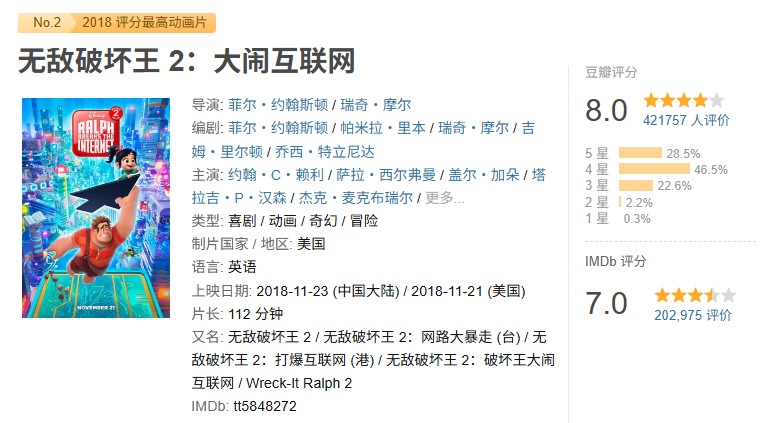Open writer 乔西·特立尼达 link
The height and width of the screenshot is (423, 778).
pos(325,151)
